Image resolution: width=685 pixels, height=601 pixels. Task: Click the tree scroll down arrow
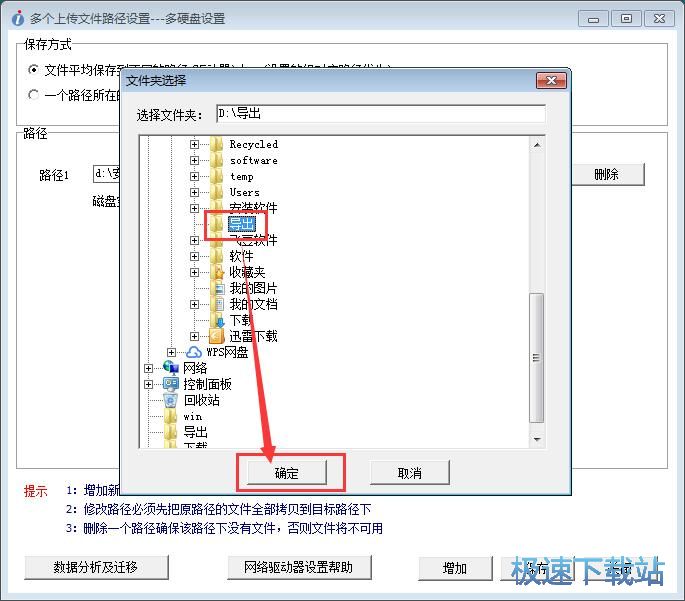point(537,439)
